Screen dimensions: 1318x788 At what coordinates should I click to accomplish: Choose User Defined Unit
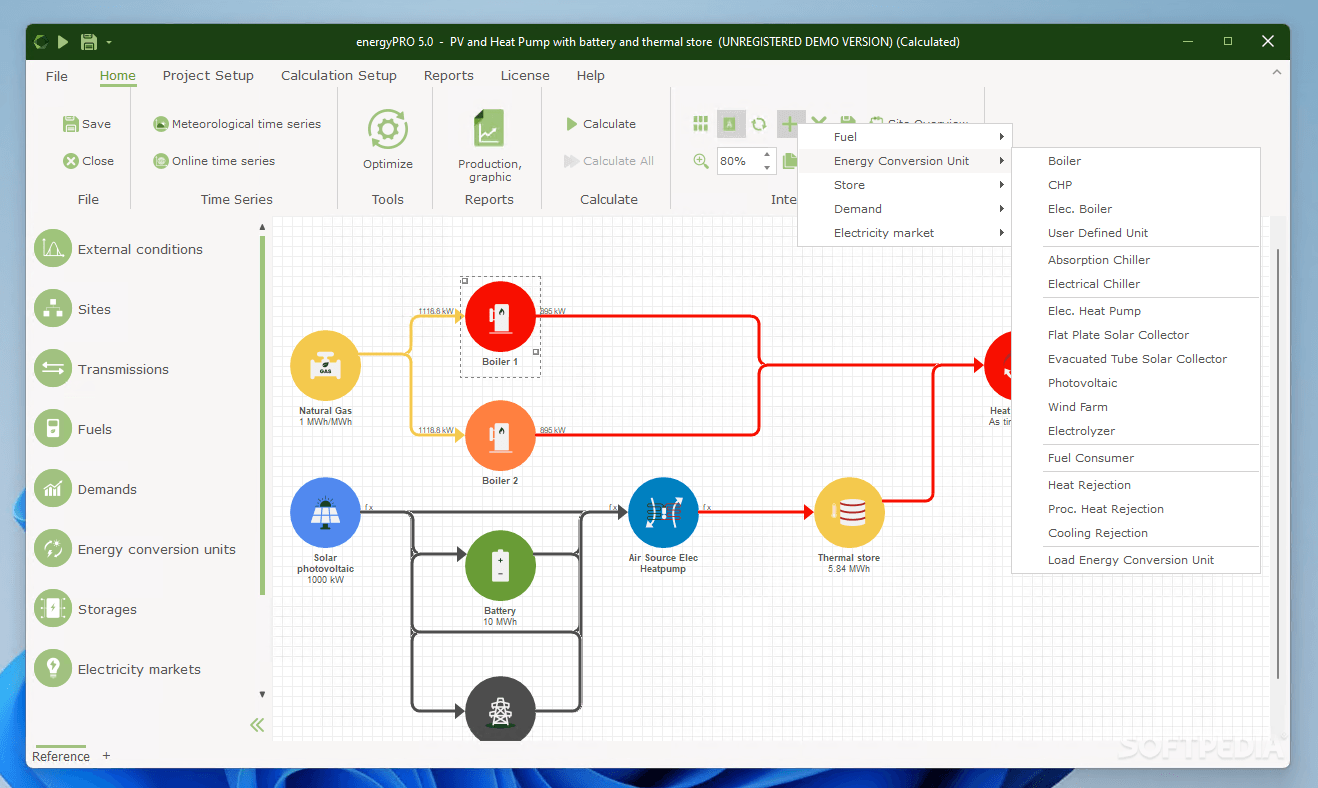click(x=1136, y=233)
